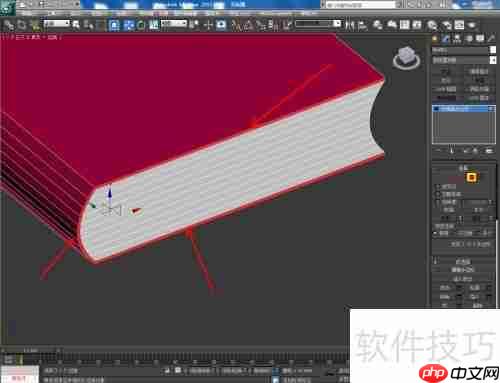Viewport: 500px width, 383px height.
Task: Click the object color swatch
Action: 493,50
